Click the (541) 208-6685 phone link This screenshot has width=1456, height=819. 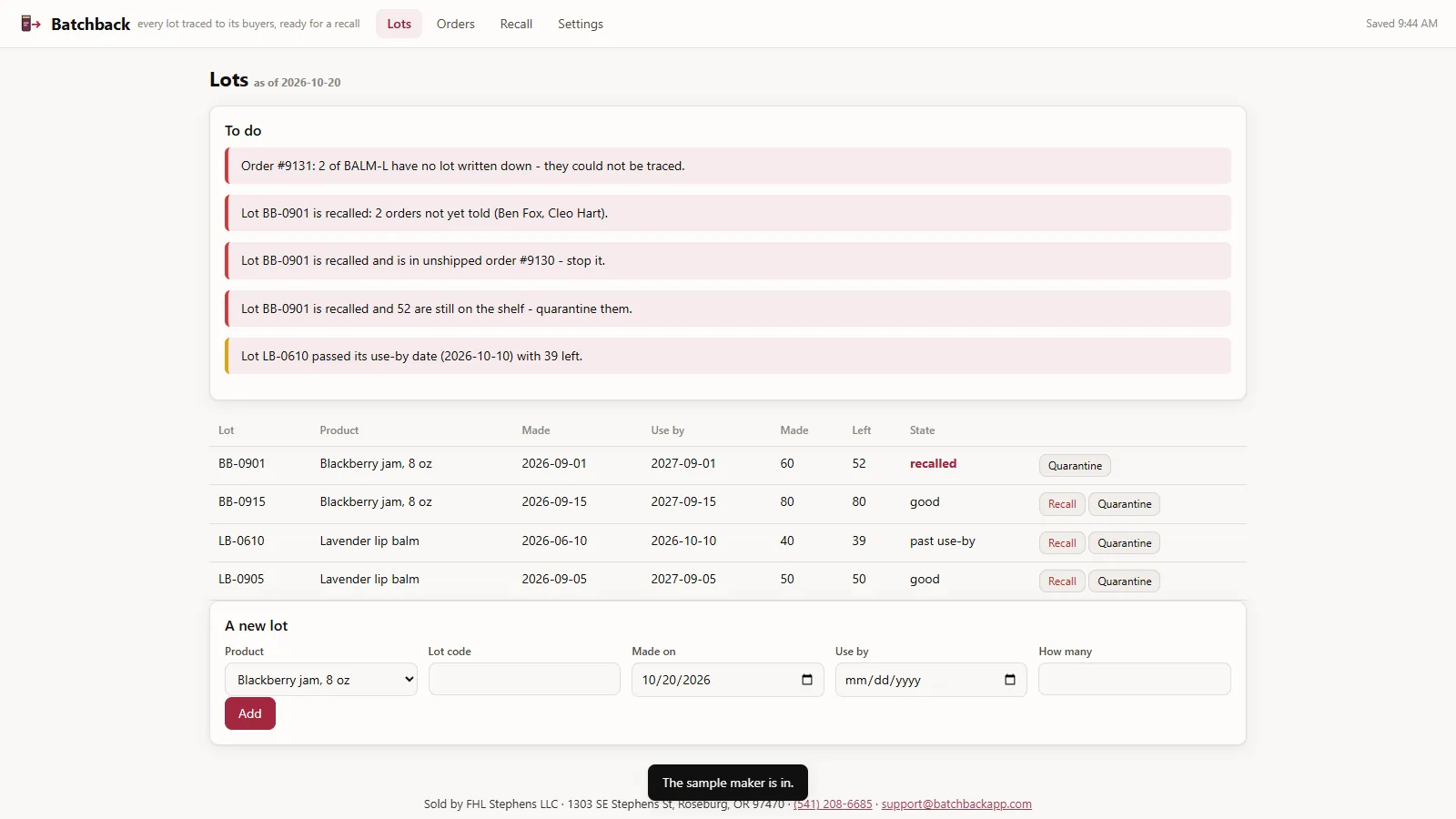[x=833, y=804]
